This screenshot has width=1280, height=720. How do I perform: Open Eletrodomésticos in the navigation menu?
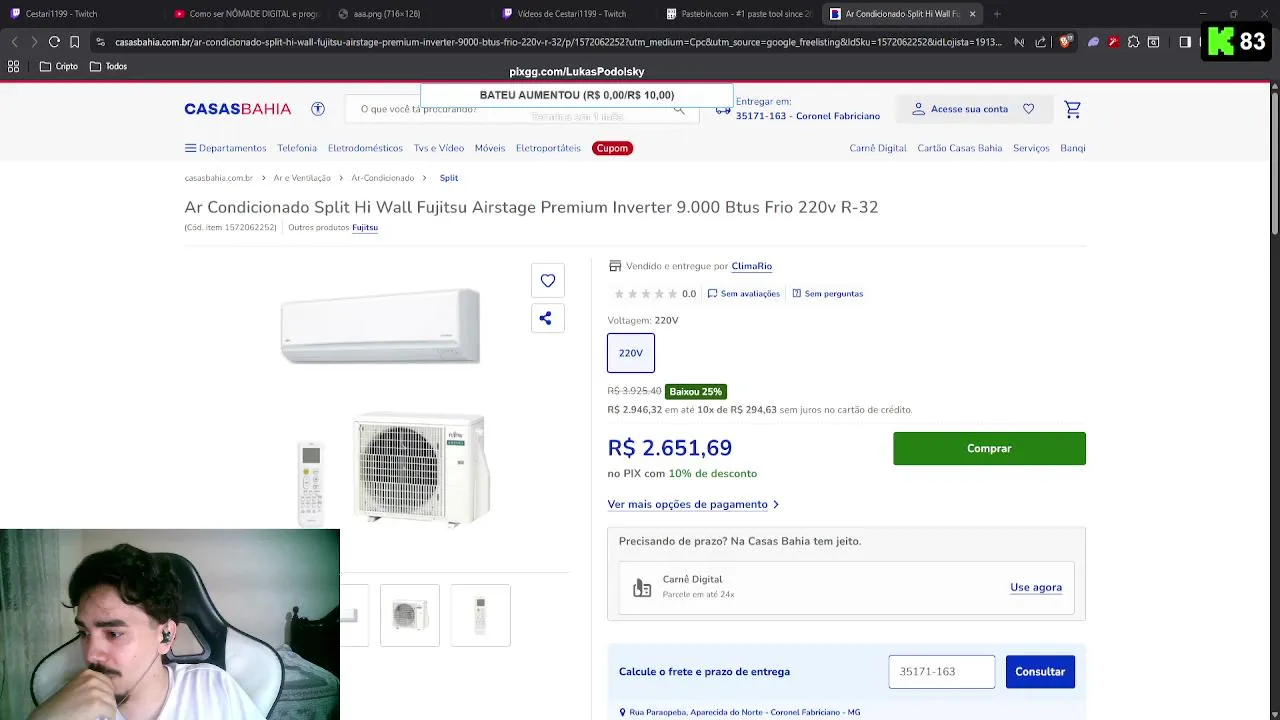pos(365,148)
